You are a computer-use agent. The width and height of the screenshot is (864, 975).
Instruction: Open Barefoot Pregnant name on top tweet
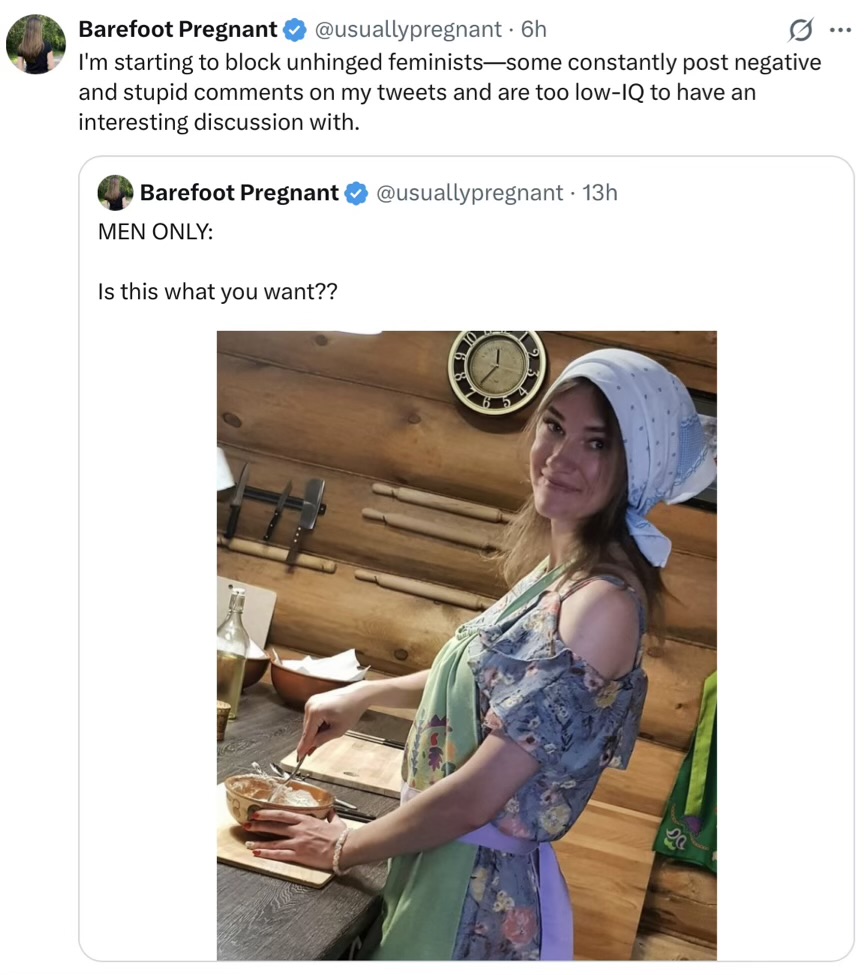click(x=177, y=30)
